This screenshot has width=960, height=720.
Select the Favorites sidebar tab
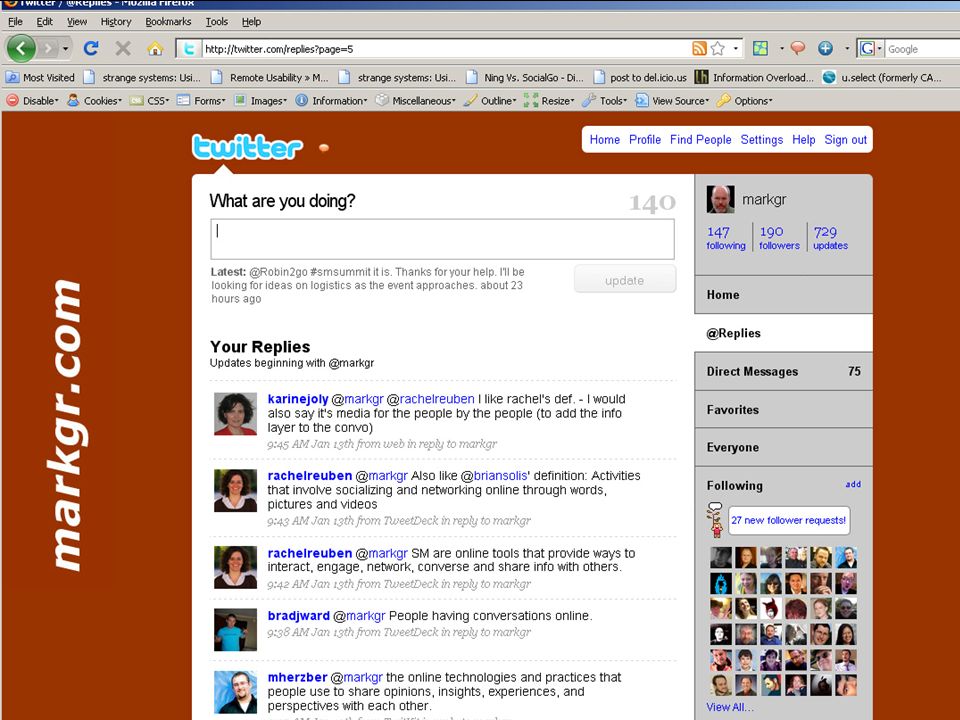[783, 410]
